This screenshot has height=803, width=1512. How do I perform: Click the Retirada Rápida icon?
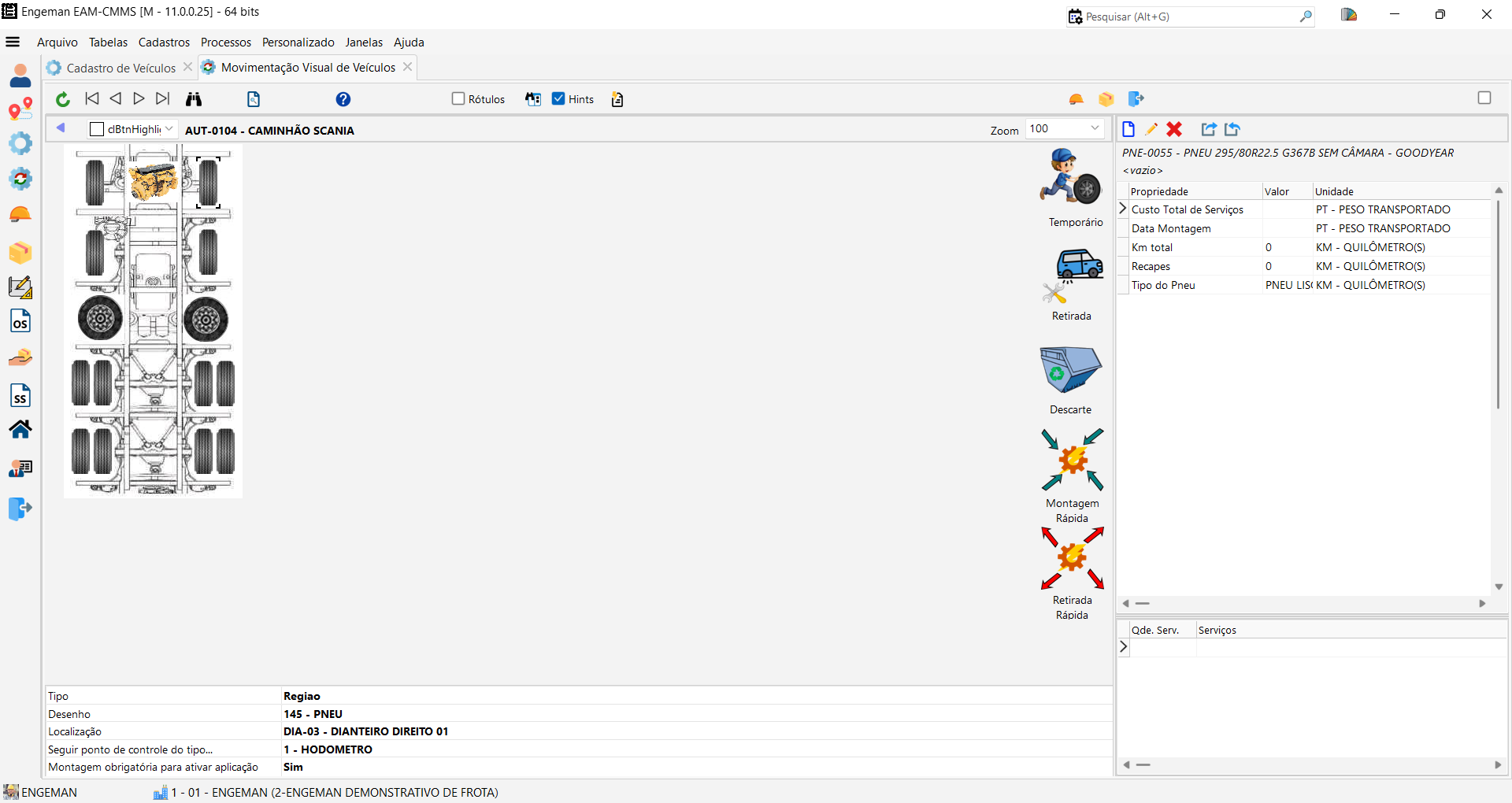point(1072,558)
